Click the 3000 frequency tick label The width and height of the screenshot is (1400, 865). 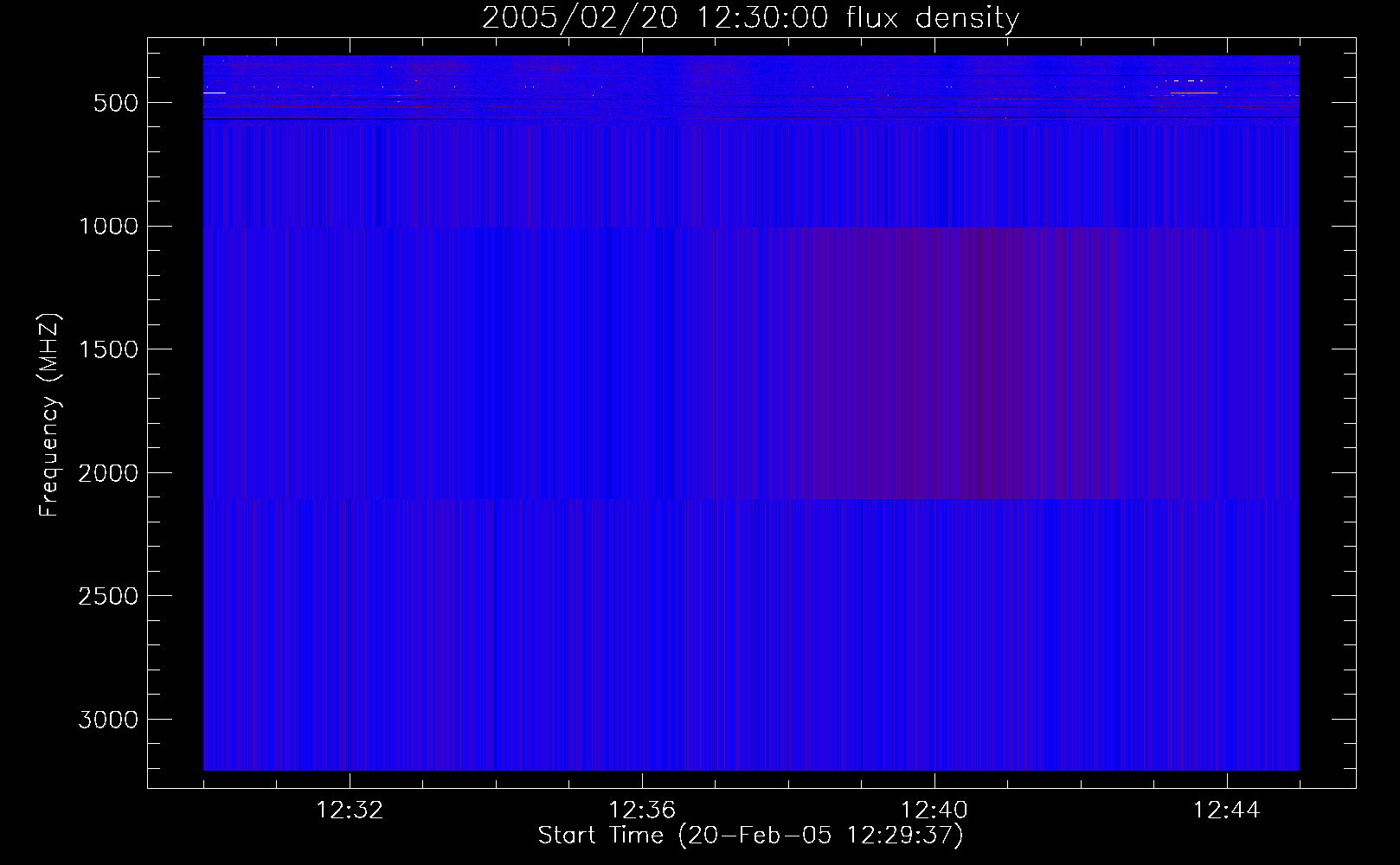pyautogui.click(x=108, y=721)
